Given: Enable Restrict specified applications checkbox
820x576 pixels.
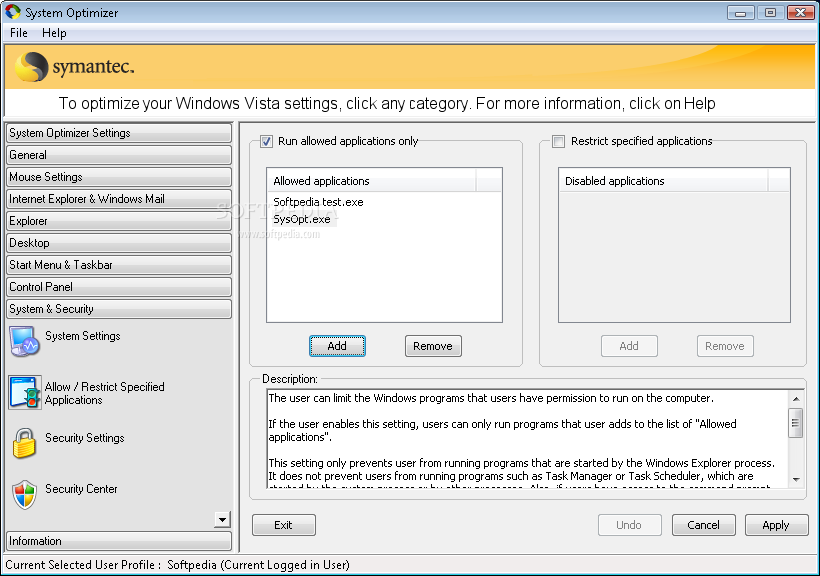Looking at the screenshot, I should (x=559, y=141).
